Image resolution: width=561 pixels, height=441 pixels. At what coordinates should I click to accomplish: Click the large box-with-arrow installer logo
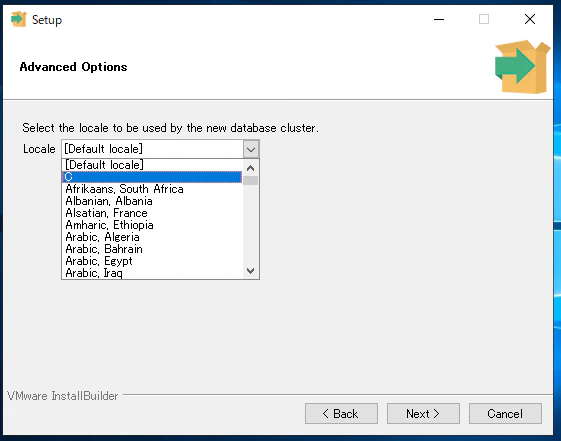[x=522, y=67]
